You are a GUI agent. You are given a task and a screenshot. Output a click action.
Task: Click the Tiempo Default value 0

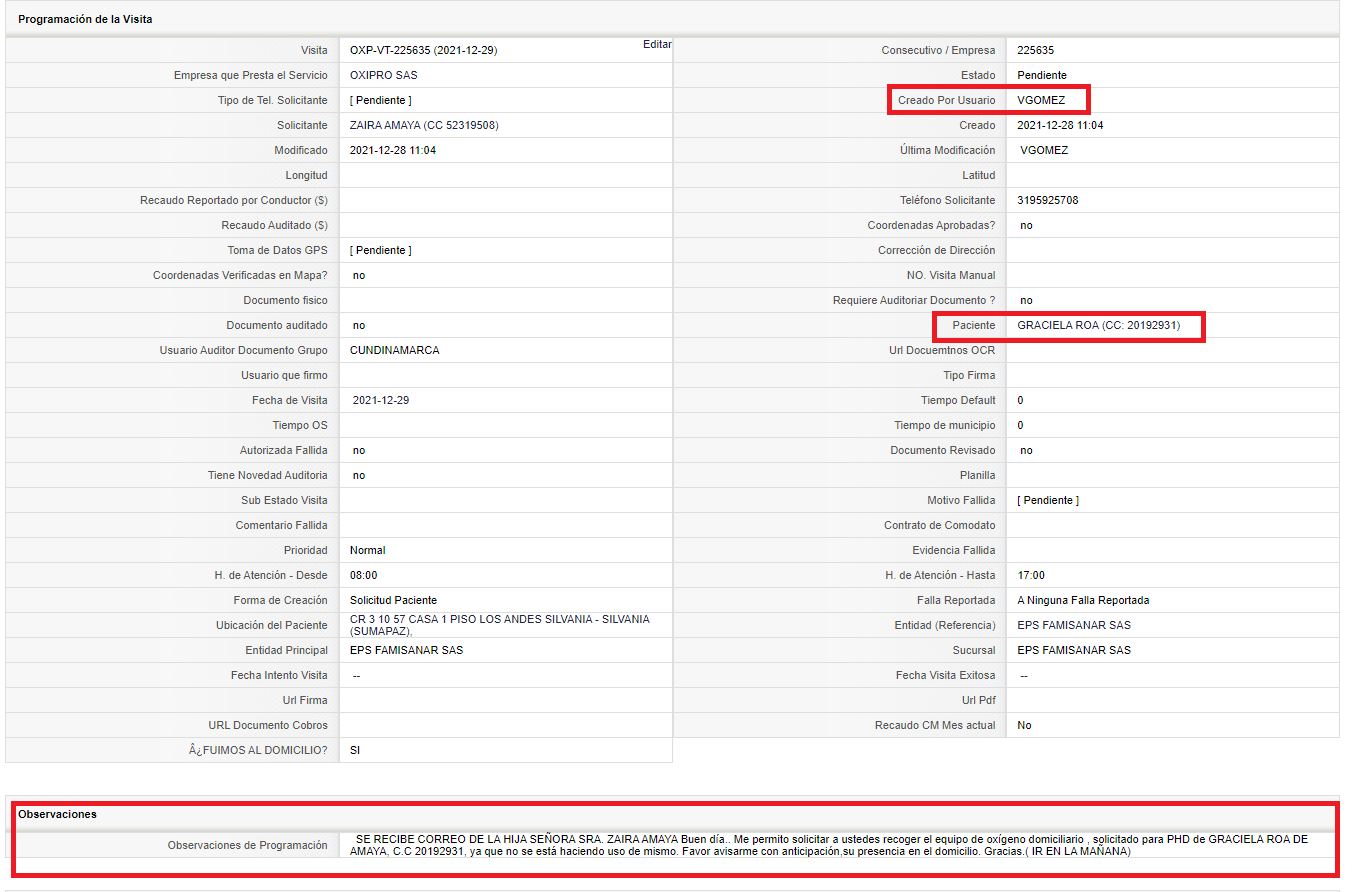coord(1020,400)
